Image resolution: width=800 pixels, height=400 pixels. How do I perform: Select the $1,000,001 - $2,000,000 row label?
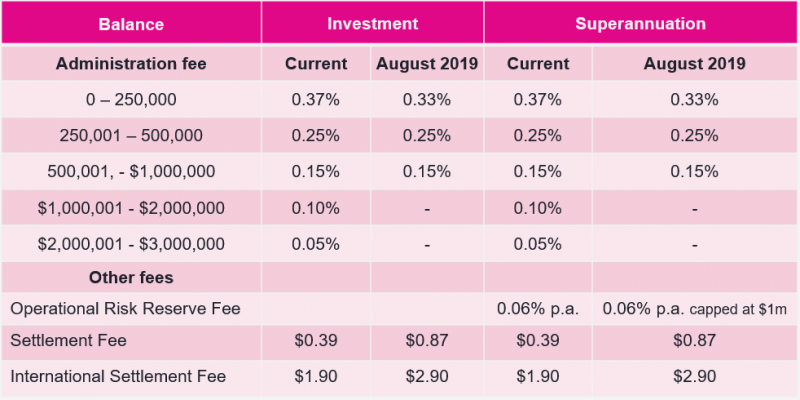(x=131, y=208)
